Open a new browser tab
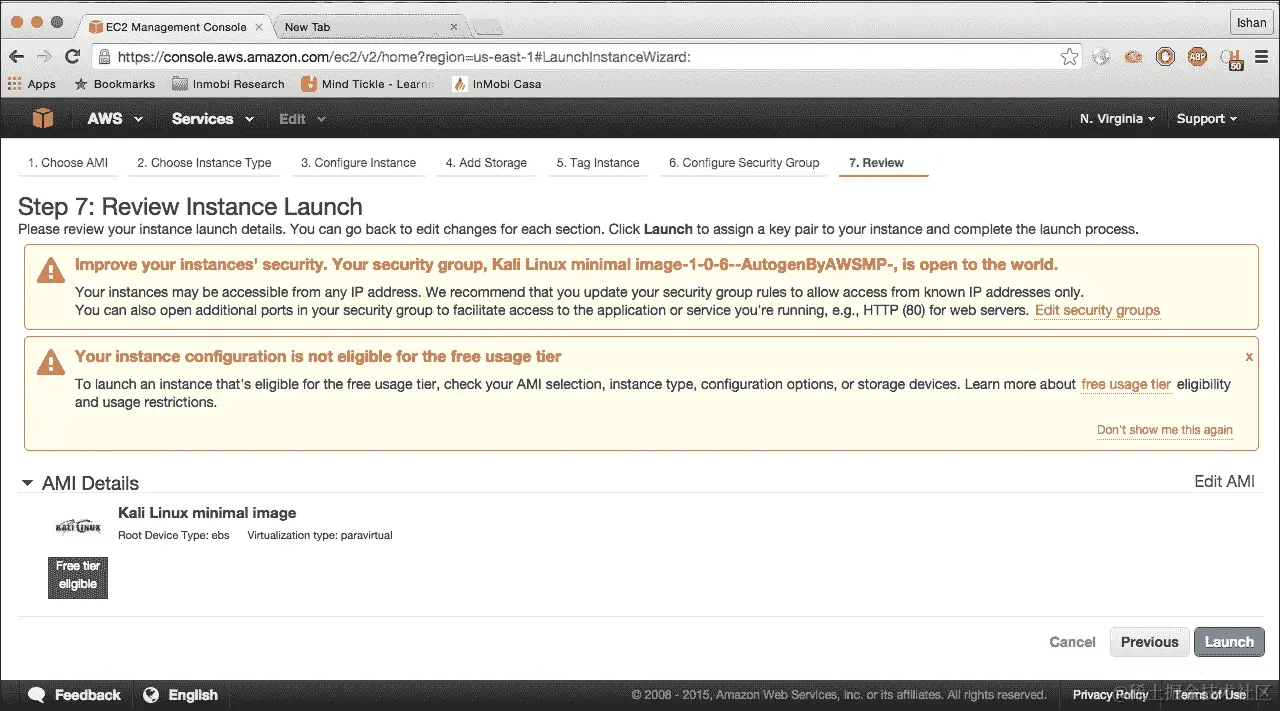This screenshot has height=711, width=1280. coord(486,27)
